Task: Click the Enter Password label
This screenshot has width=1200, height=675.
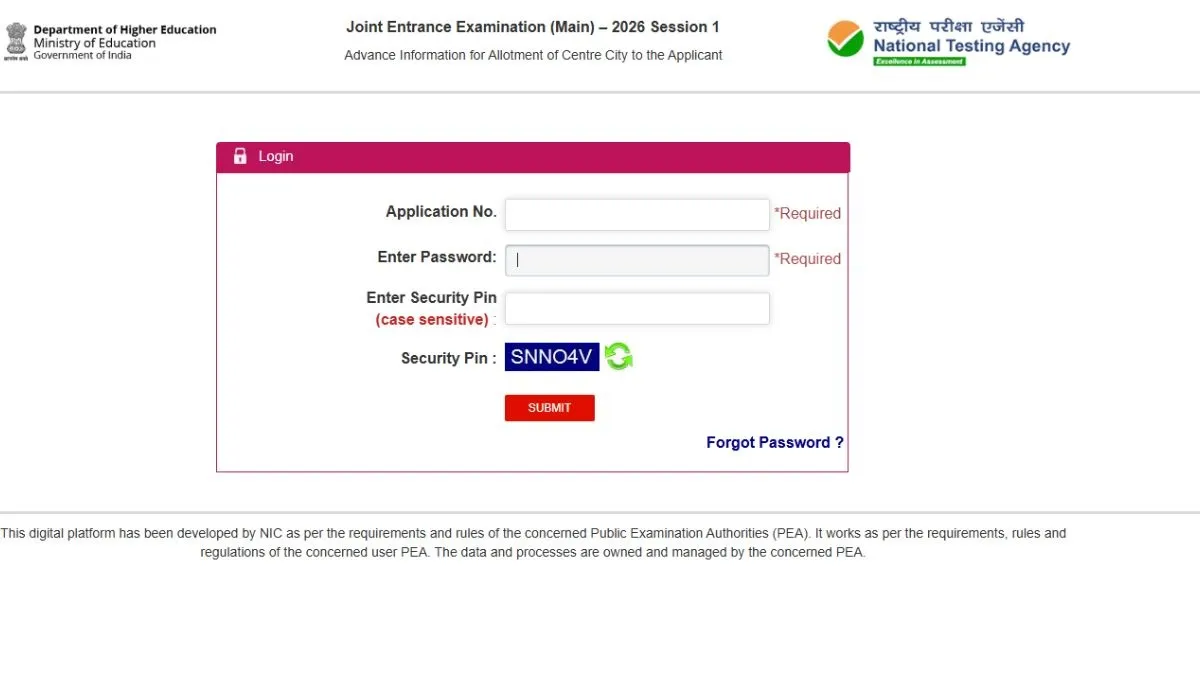Action: coord(436,257)
